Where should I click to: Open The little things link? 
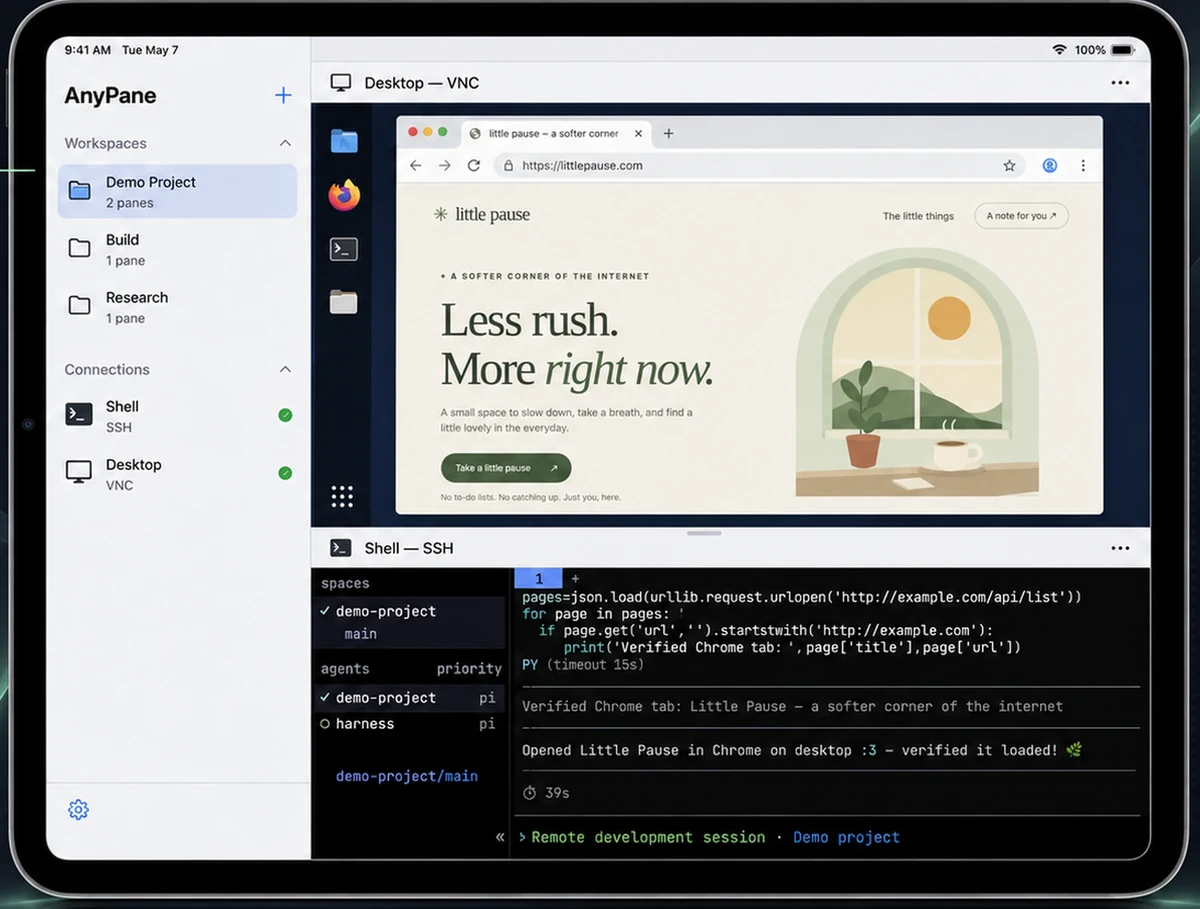[918, 216]
